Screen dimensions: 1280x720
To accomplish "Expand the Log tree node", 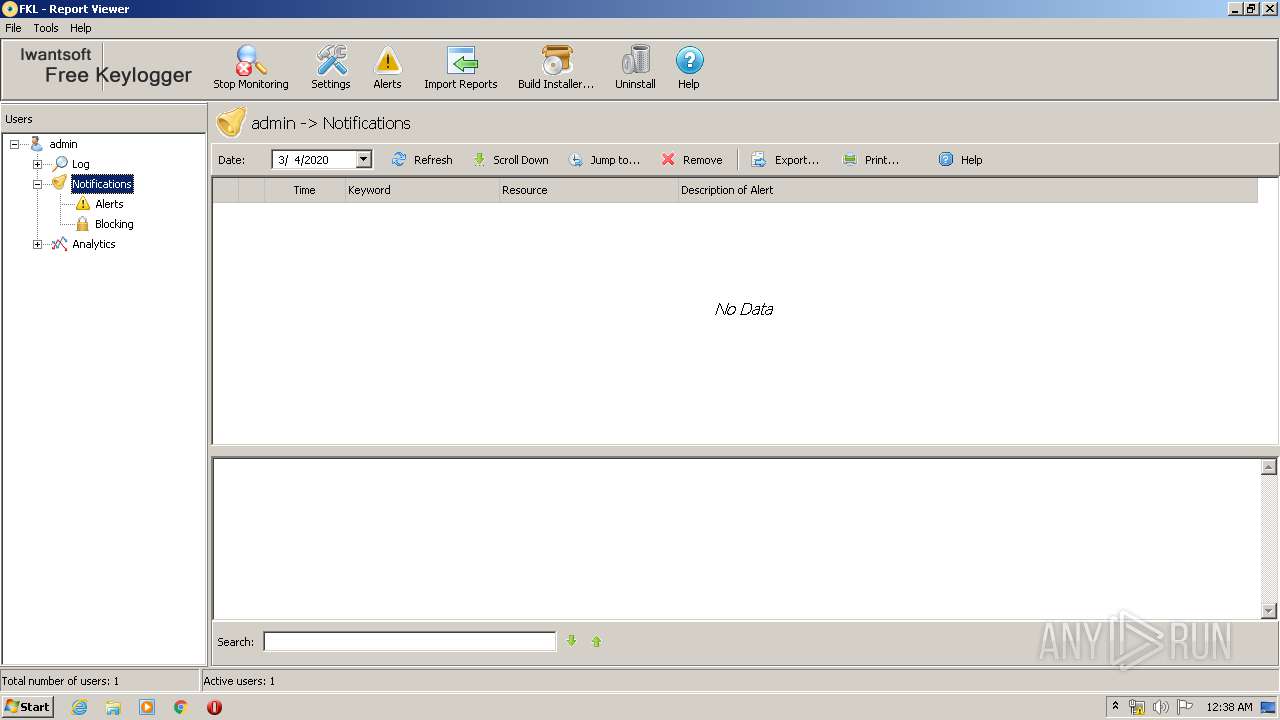I will pos(38,164).
